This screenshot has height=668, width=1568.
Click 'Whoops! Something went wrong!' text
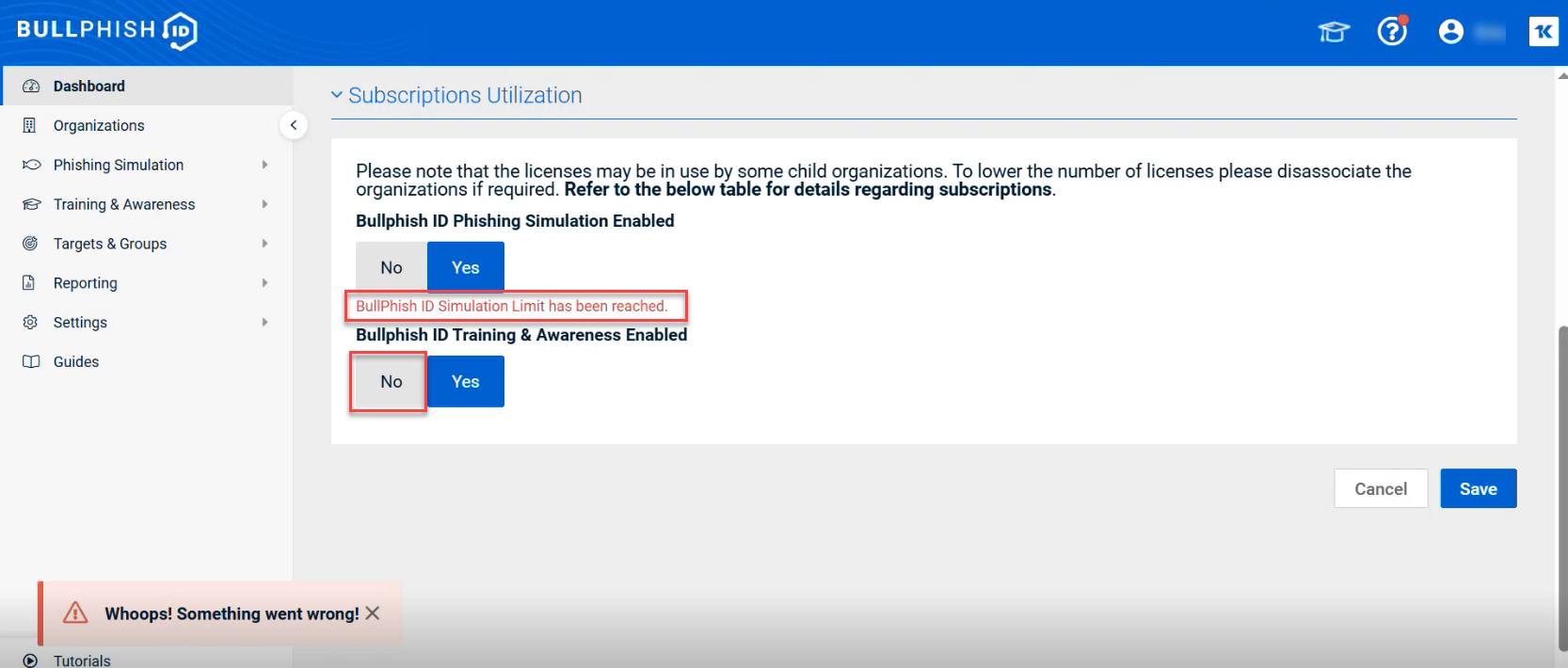pyautogui.click(x=232, y=613)
